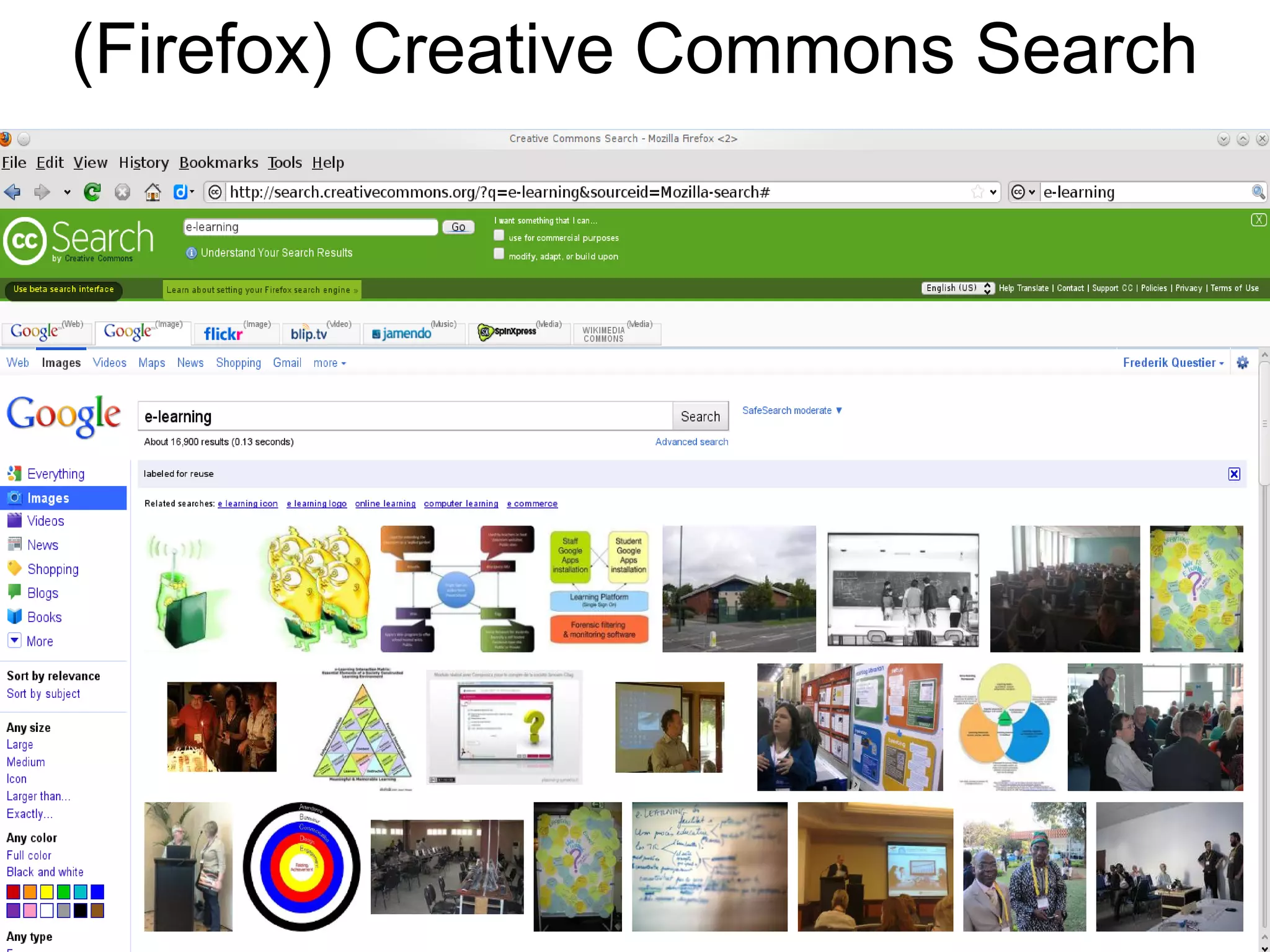This screenshot has width=1270, height=952.
Task: Open the Advanced search link
Action: [691, 442]
